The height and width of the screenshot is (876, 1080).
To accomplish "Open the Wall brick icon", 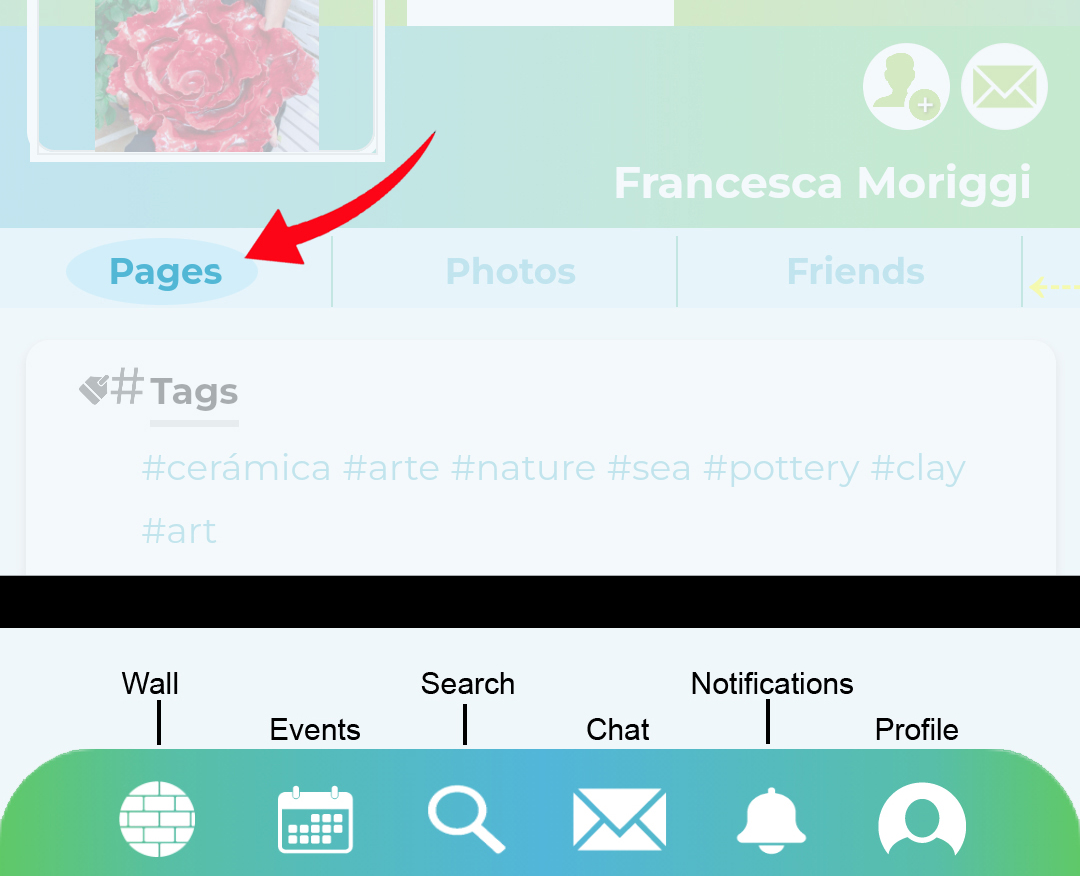I will click(x=157, y=819).
